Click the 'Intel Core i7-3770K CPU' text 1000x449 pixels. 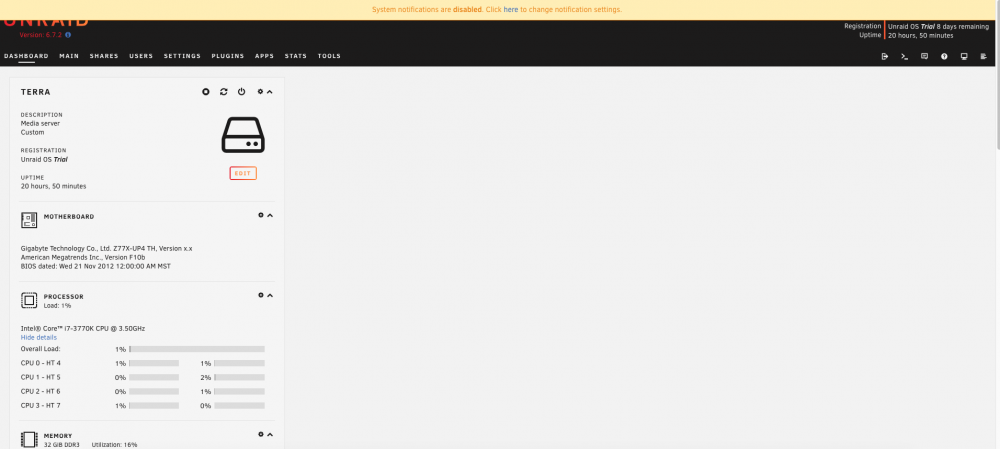[x=83, y=328]
